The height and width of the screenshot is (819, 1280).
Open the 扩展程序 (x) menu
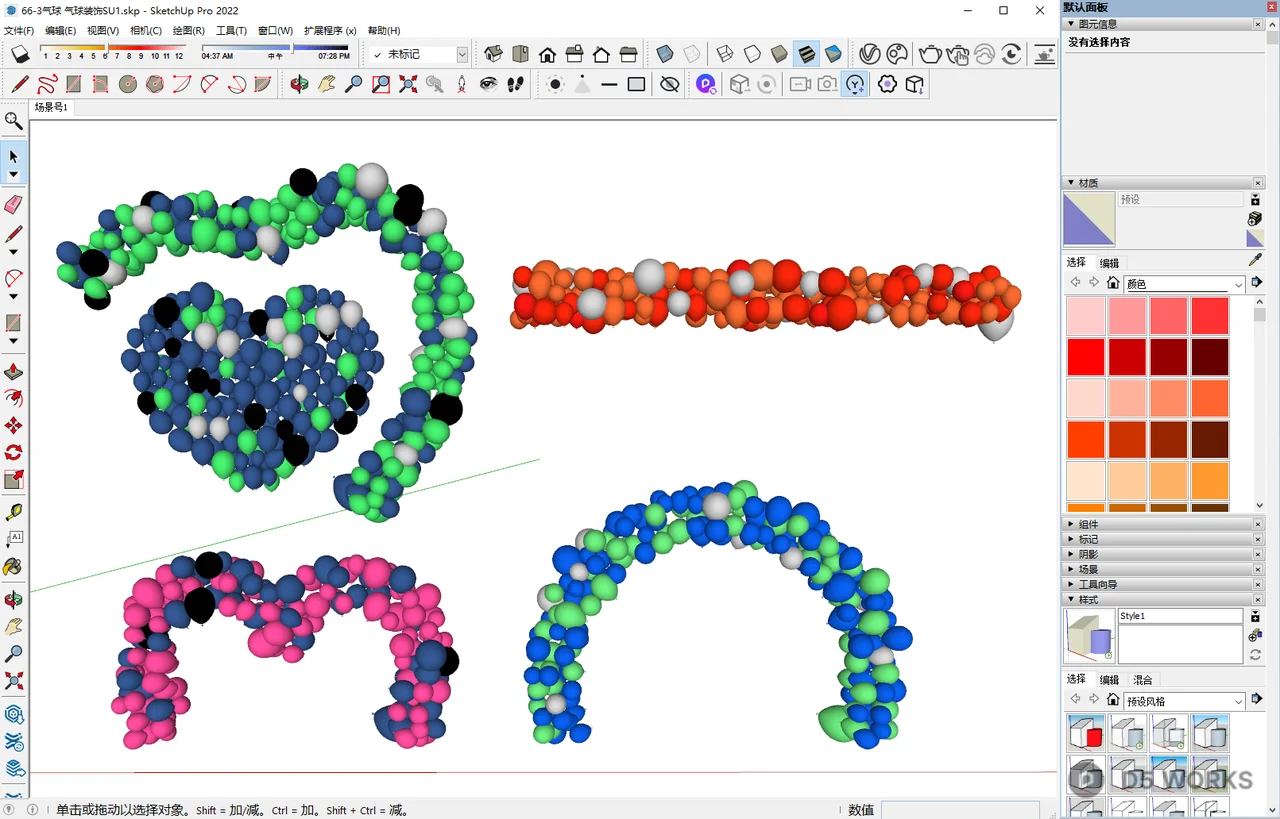point(330,31)
